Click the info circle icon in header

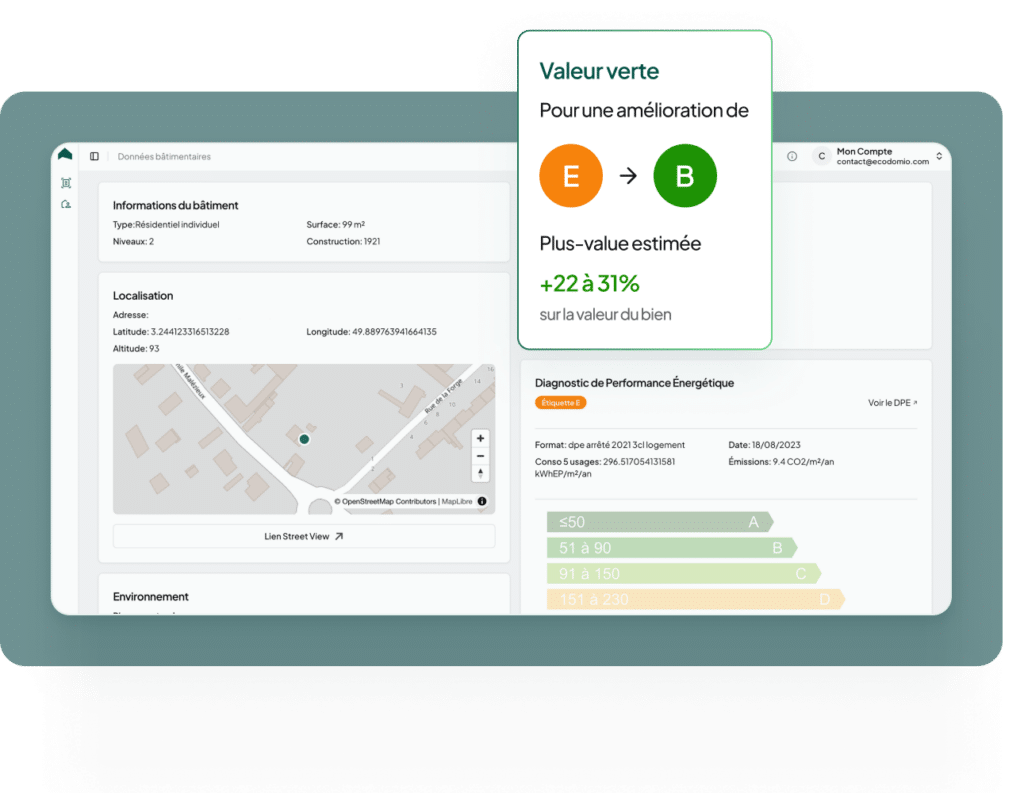coord(792,156)
